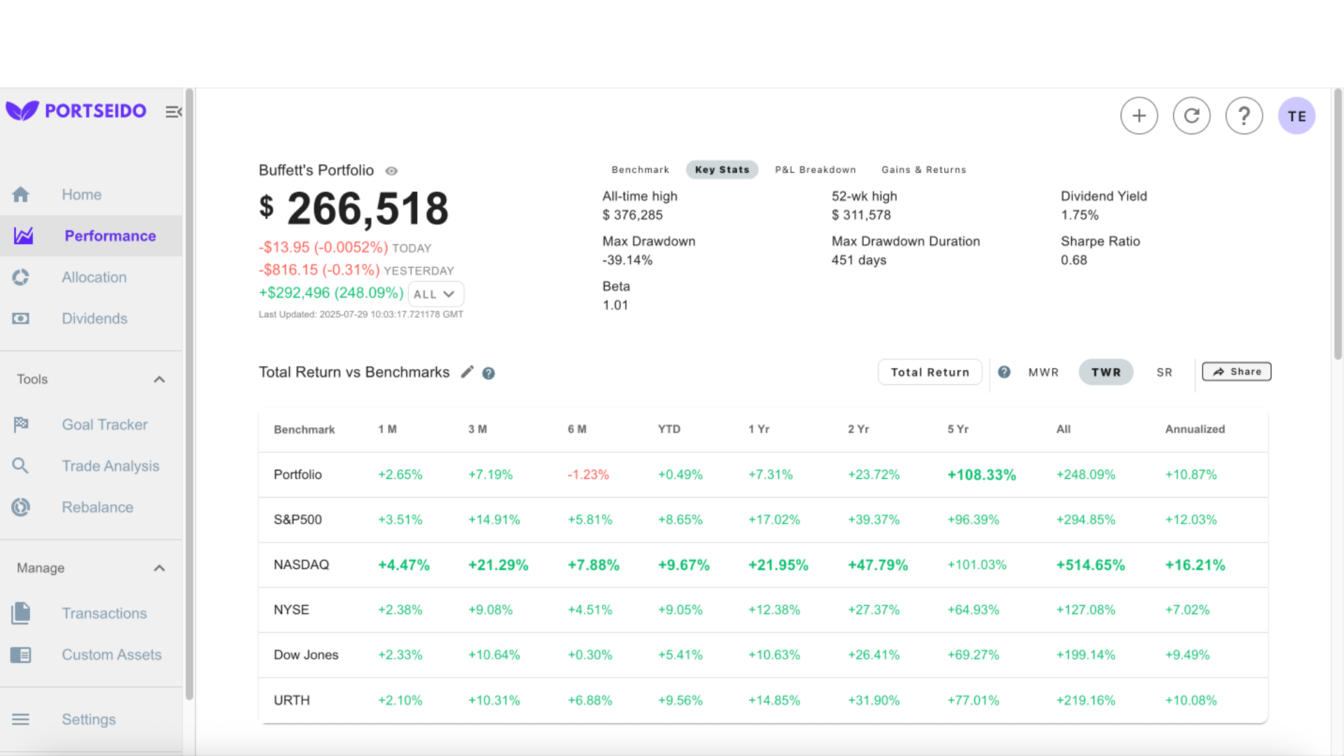Select the TWR return method
This screenshot has width=1344, height=756.
tap(1105, 372)
